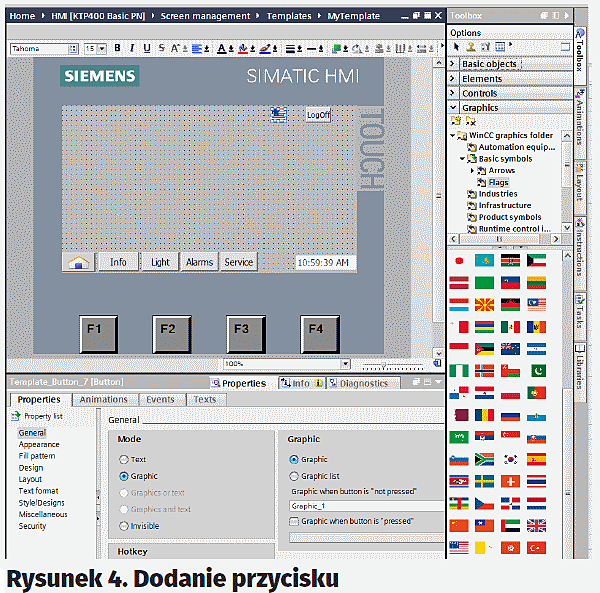
Task: Select the Text mode radio button
Action: tap(124, 459)
